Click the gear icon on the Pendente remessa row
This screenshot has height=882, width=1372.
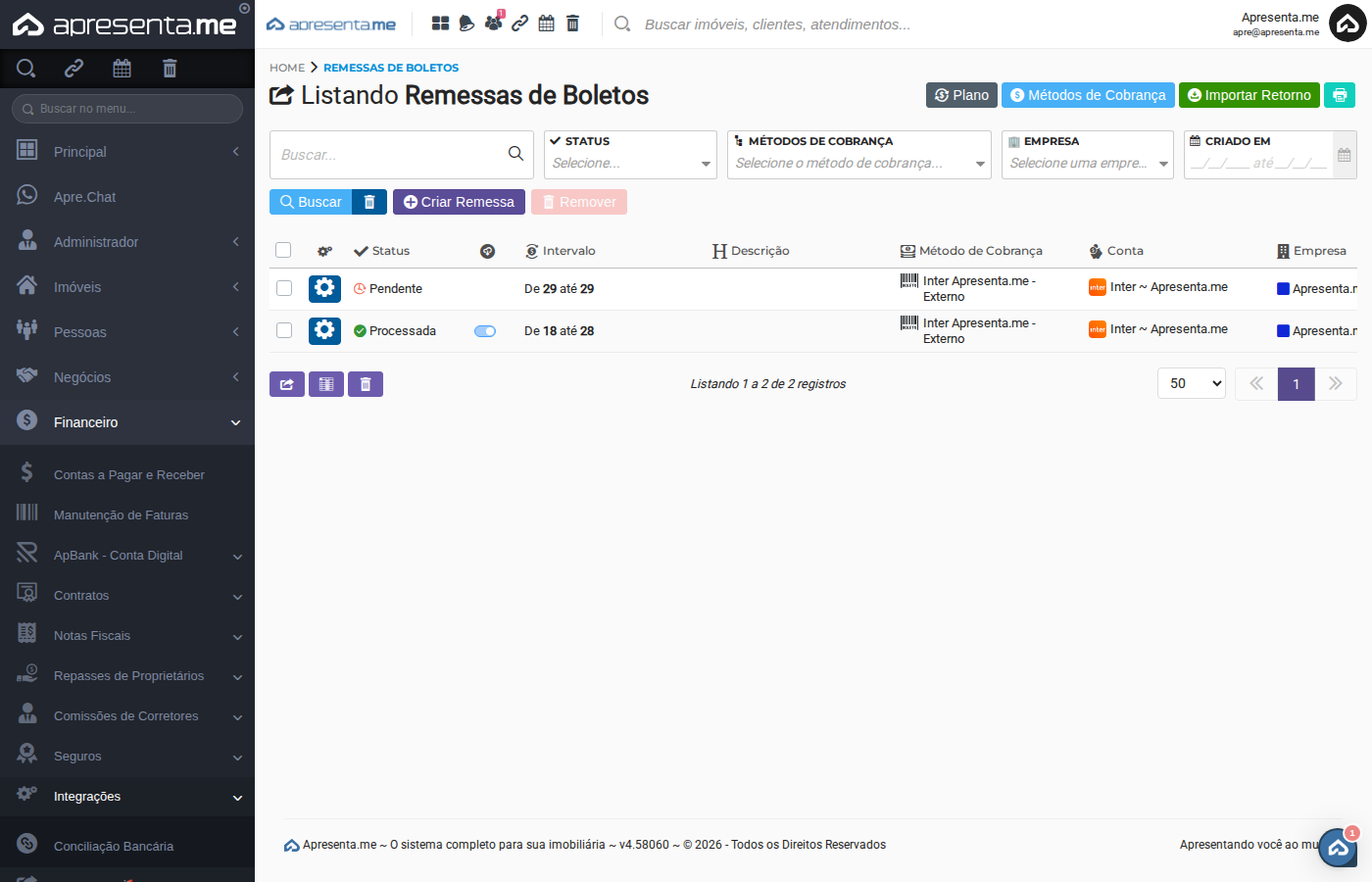324,288
